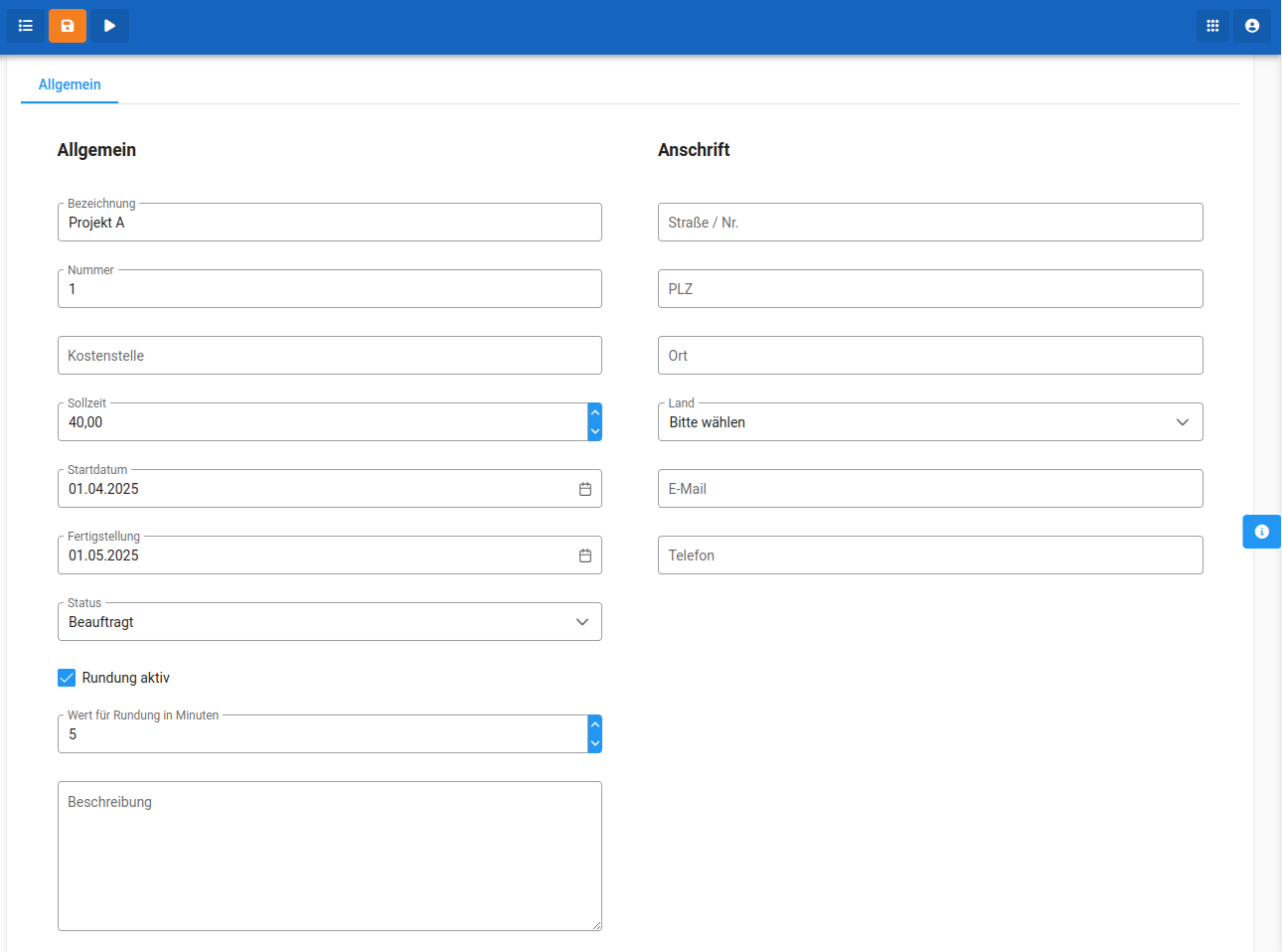Image resolution: width=1282 pixels, height=952 pixels.
Task: Click the Kostenstelle input field
Action: [x=330, y=356]
